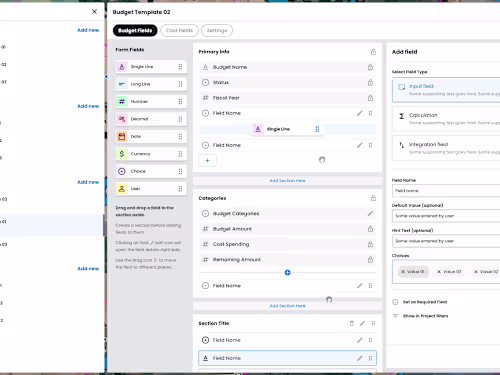This screenshot has width=500, height=375.
Task: Select the Single Line field icon in Form Fields
Action: click(x=122, y=67)
